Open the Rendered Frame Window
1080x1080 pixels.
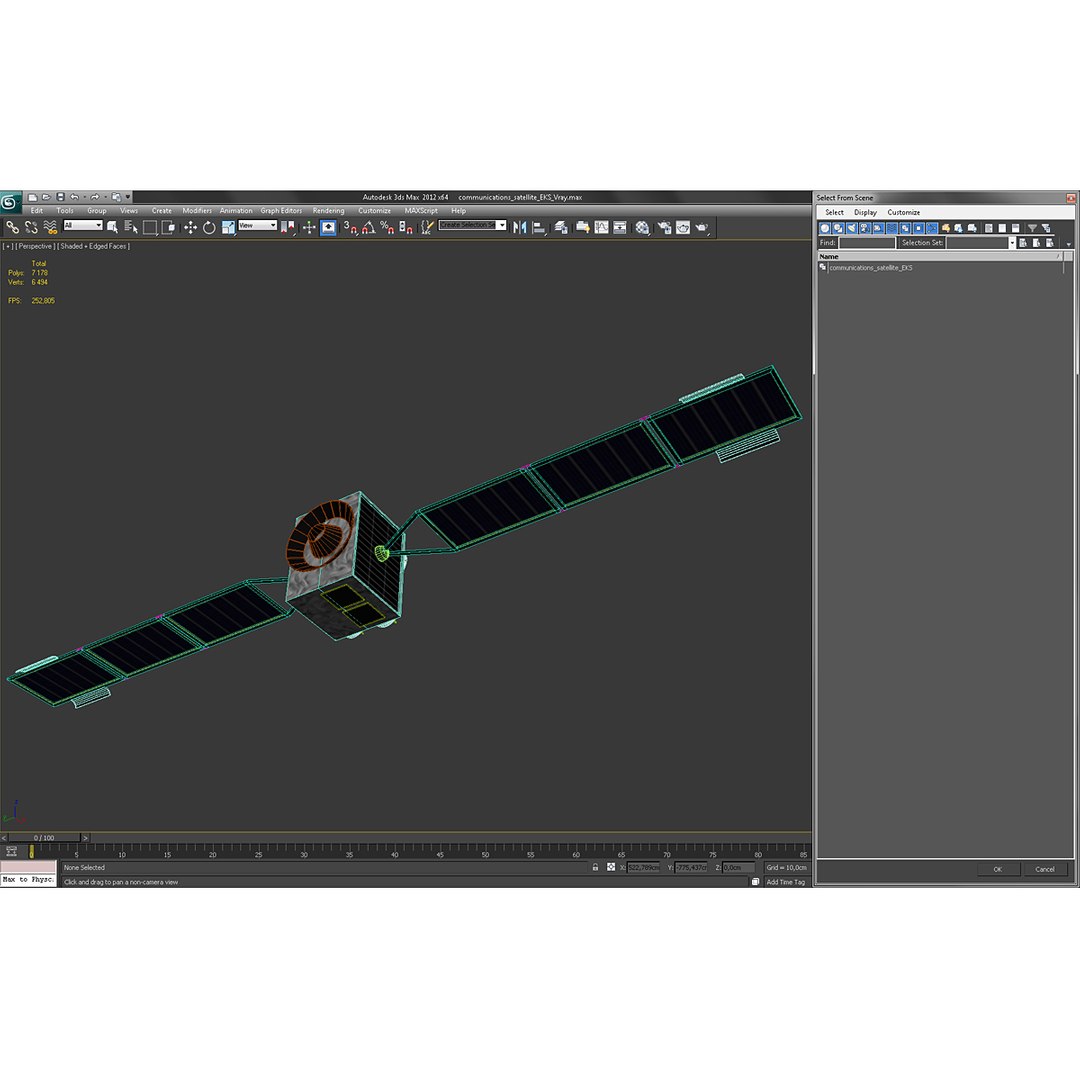683,227
